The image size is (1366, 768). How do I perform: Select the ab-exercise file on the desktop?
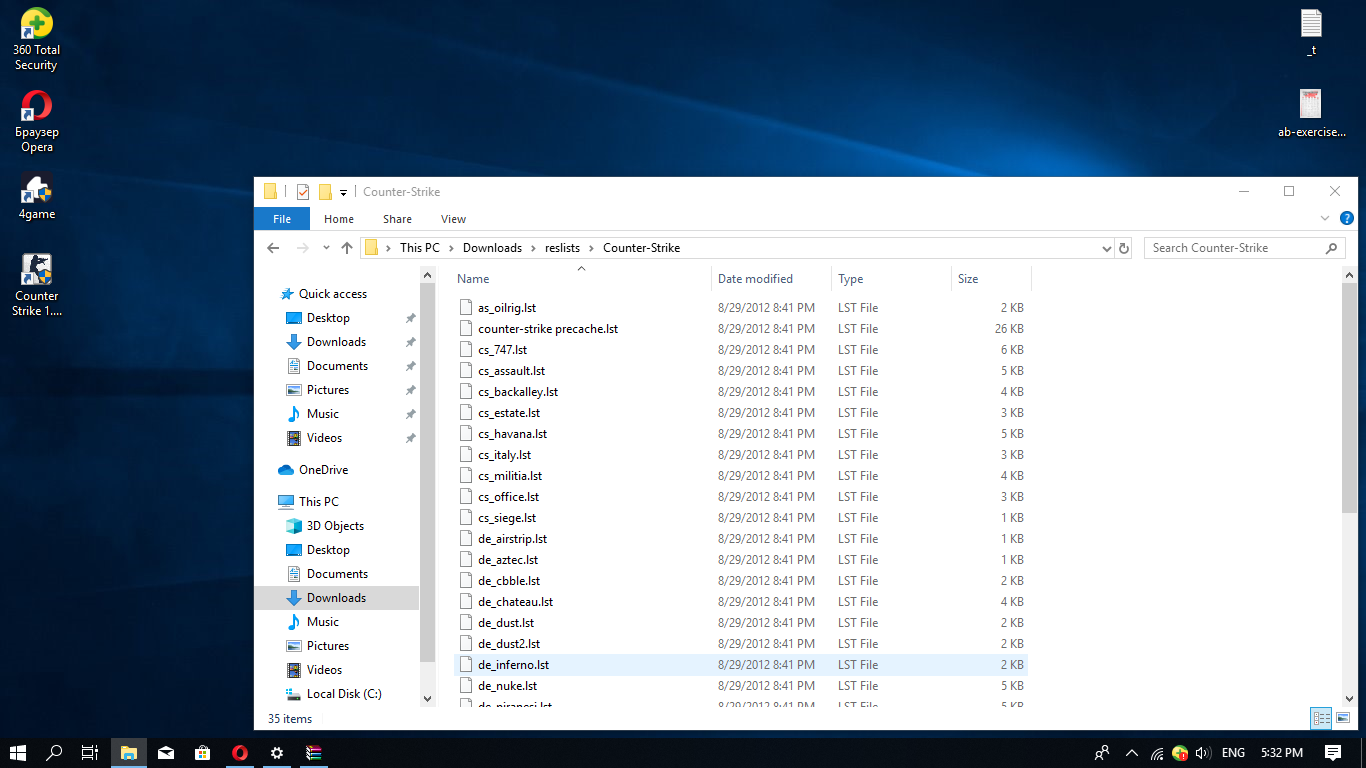(1311, 113)
